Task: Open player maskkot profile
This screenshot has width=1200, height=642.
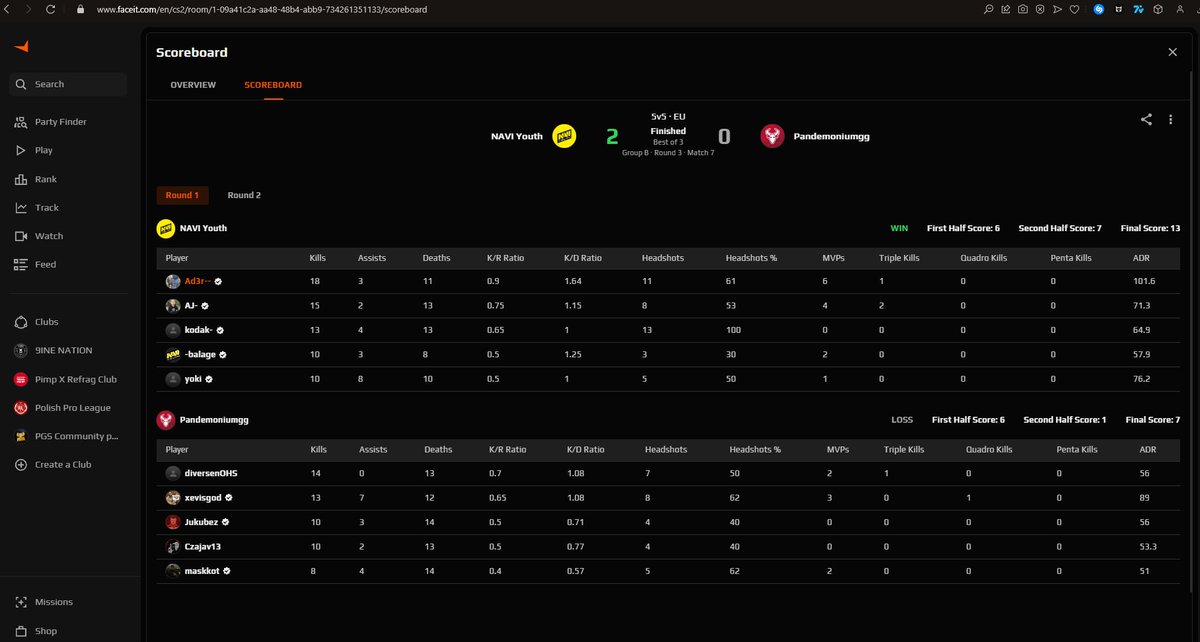Action: (x=201, y=571)
